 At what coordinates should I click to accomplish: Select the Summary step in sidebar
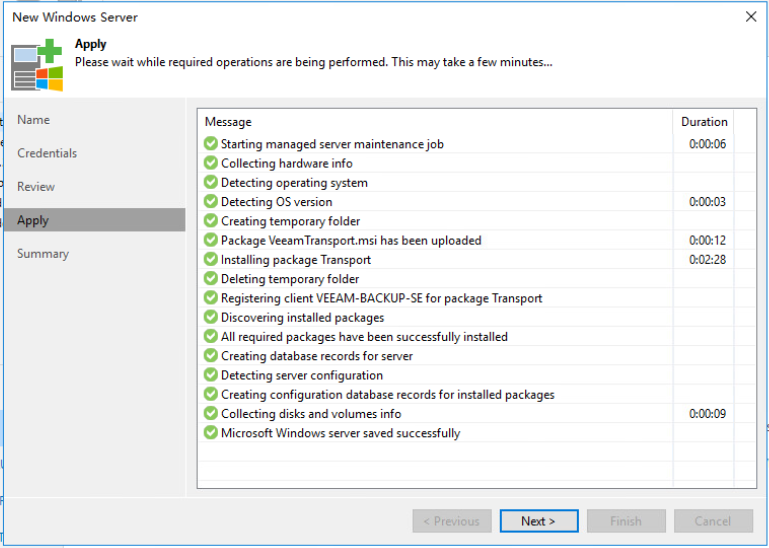[x=43, y=254]
